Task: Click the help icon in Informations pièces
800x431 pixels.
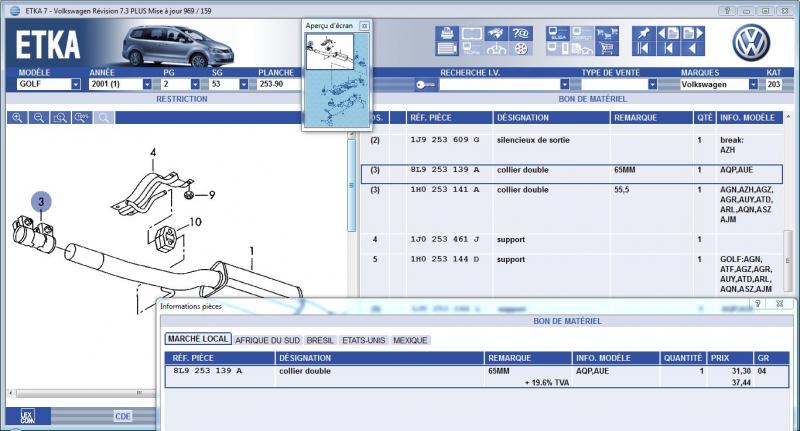Action: (x=758, y=303)
